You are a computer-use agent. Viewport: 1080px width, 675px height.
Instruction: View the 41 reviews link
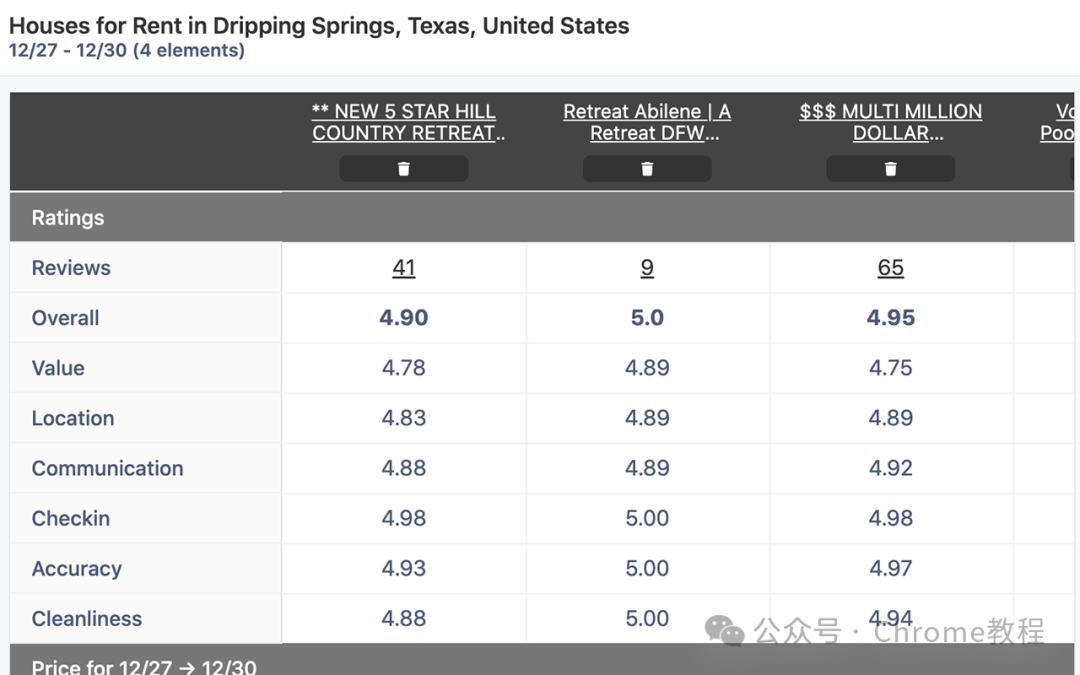click(x=404, y=267)
